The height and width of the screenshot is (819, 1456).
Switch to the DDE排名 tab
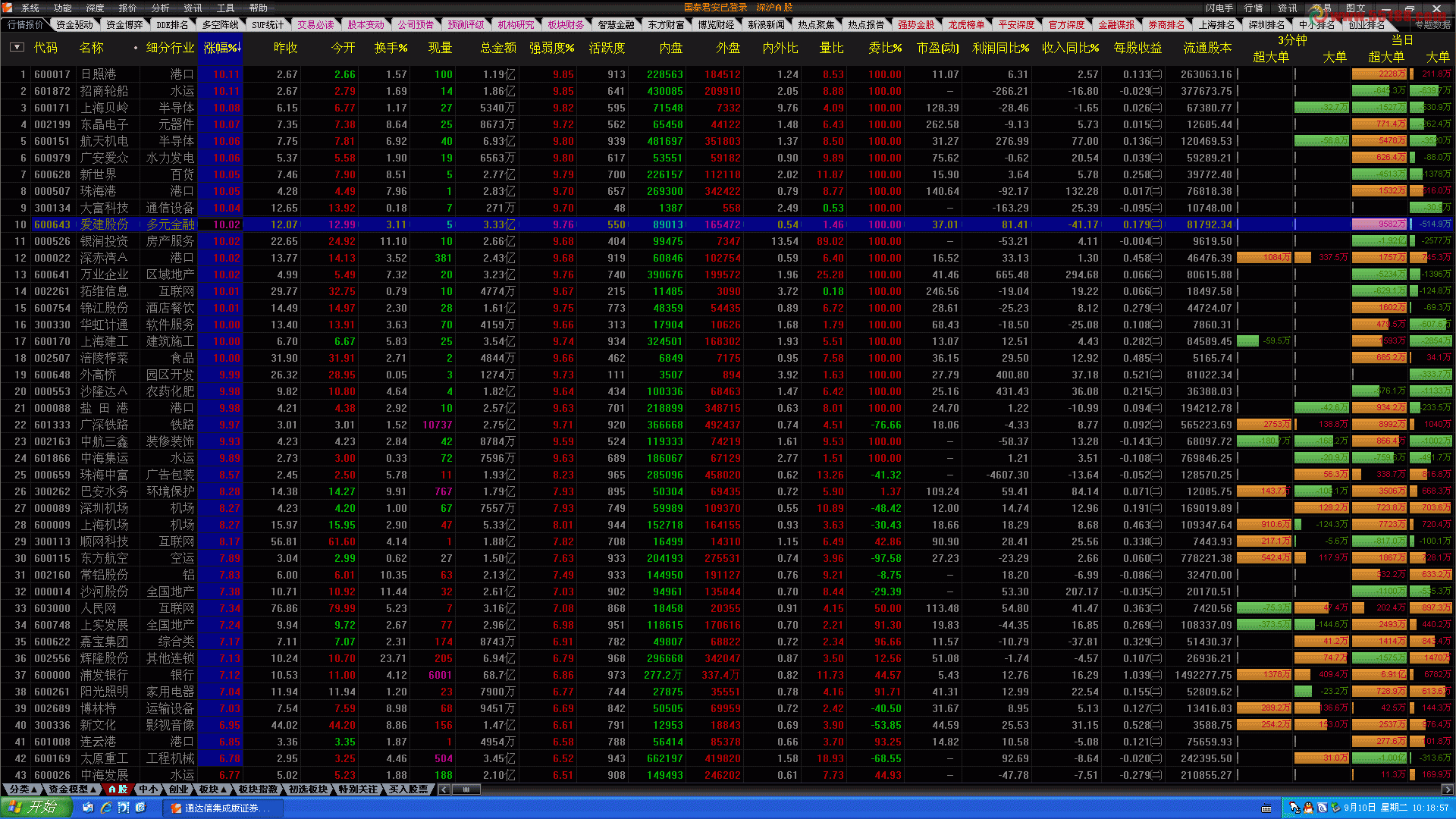tap(172, 24)
